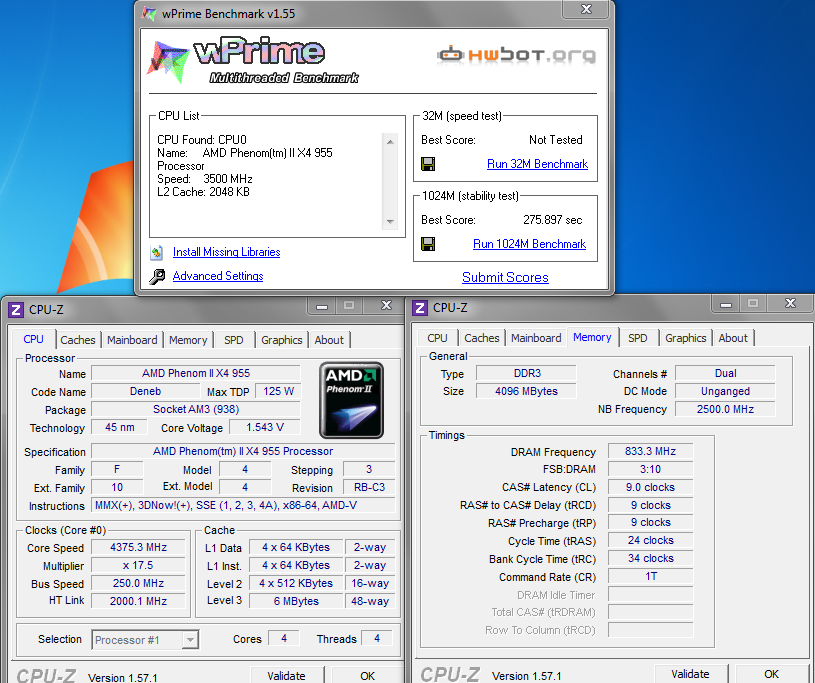Click Validate in right CPU-Z window

(x=690, y=674)
